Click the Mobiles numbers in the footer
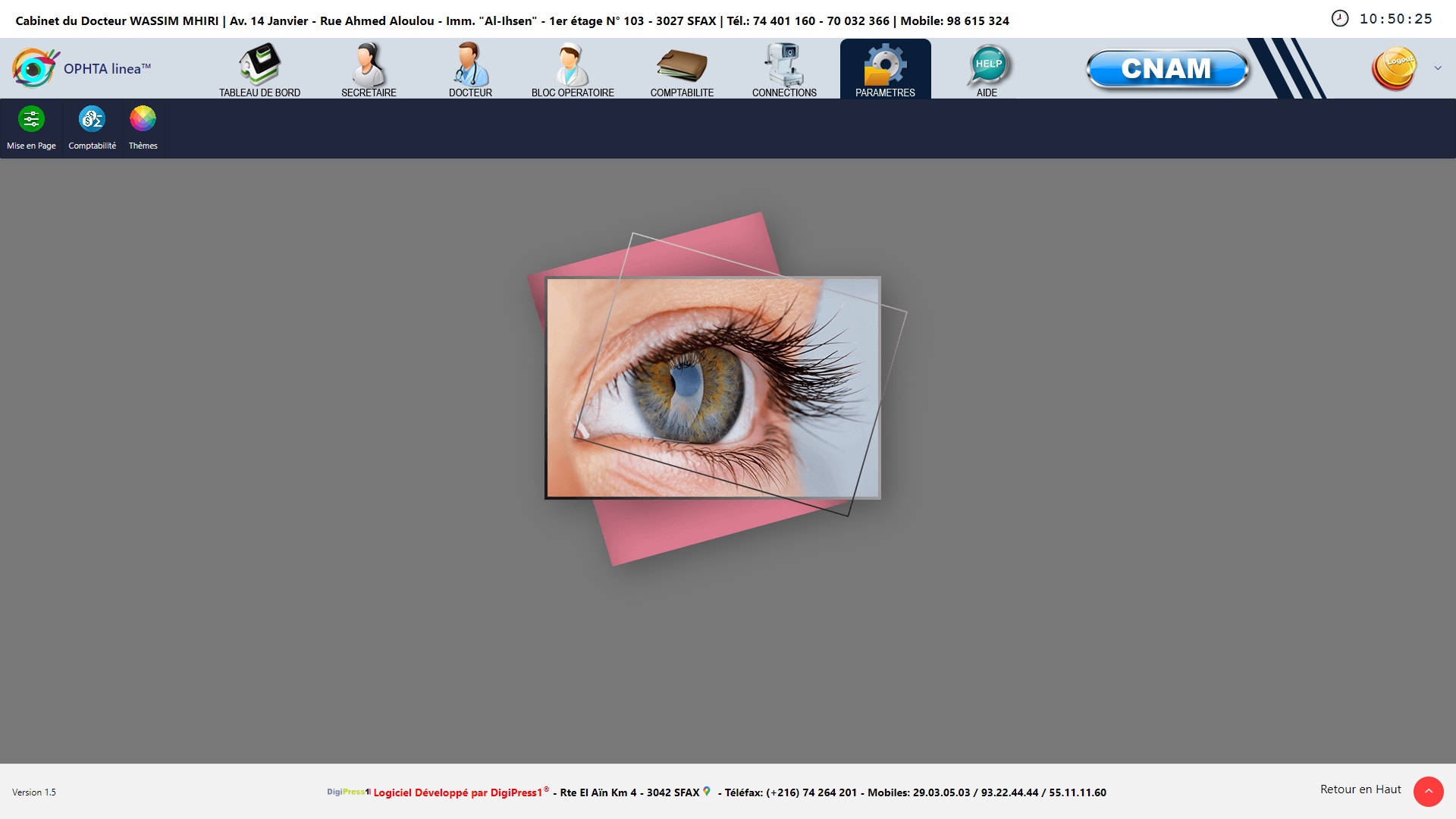Viewport: 1456px width, 819px height. click(x=987, y=792)
